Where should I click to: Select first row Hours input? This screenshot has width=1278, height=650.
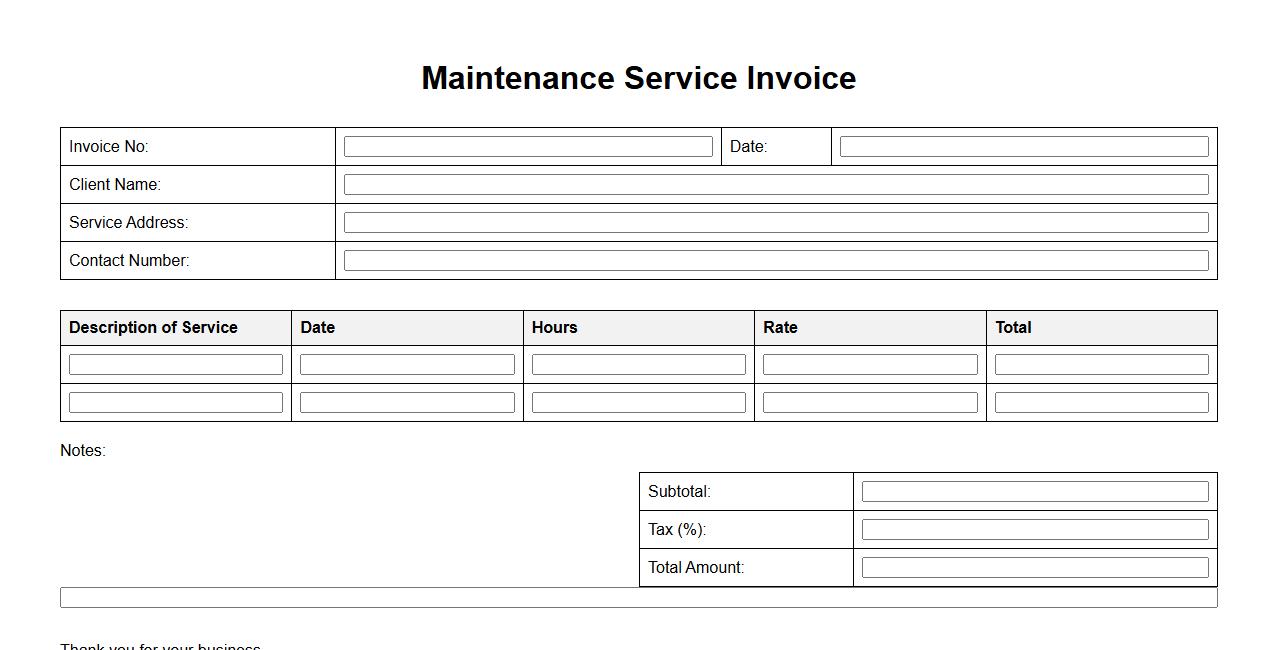639,365
